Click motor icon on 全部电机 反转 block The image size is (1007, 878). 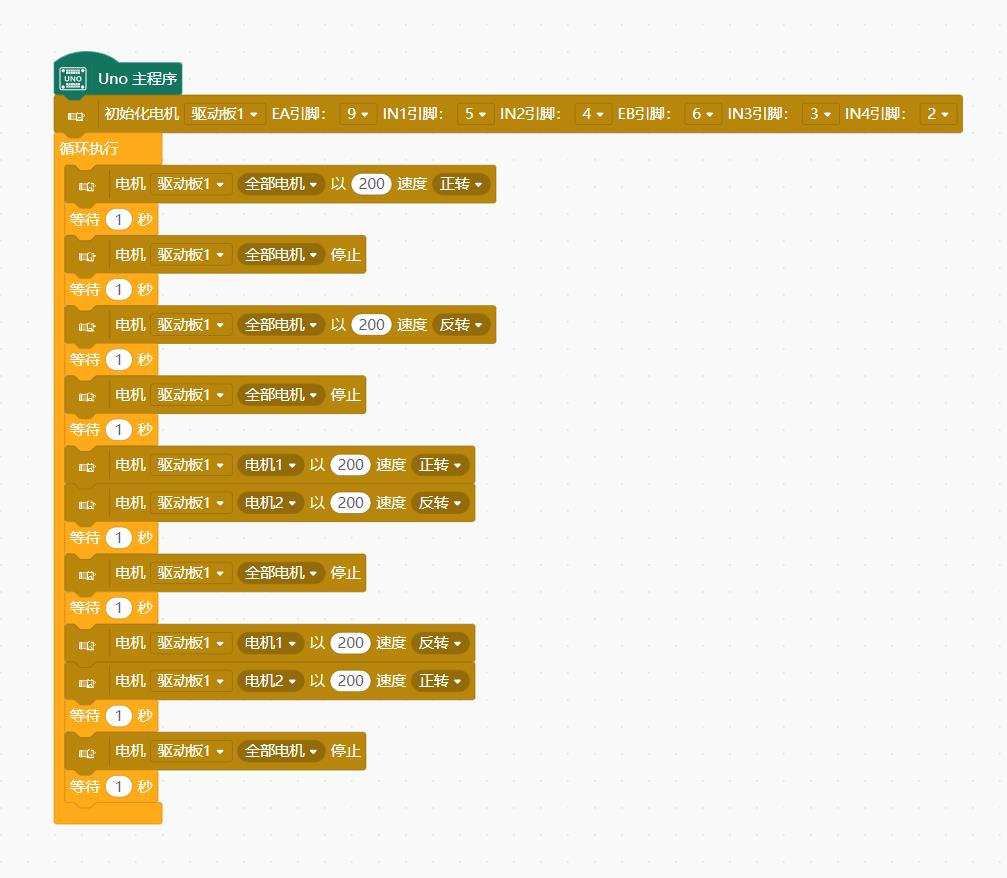(87, 326)
